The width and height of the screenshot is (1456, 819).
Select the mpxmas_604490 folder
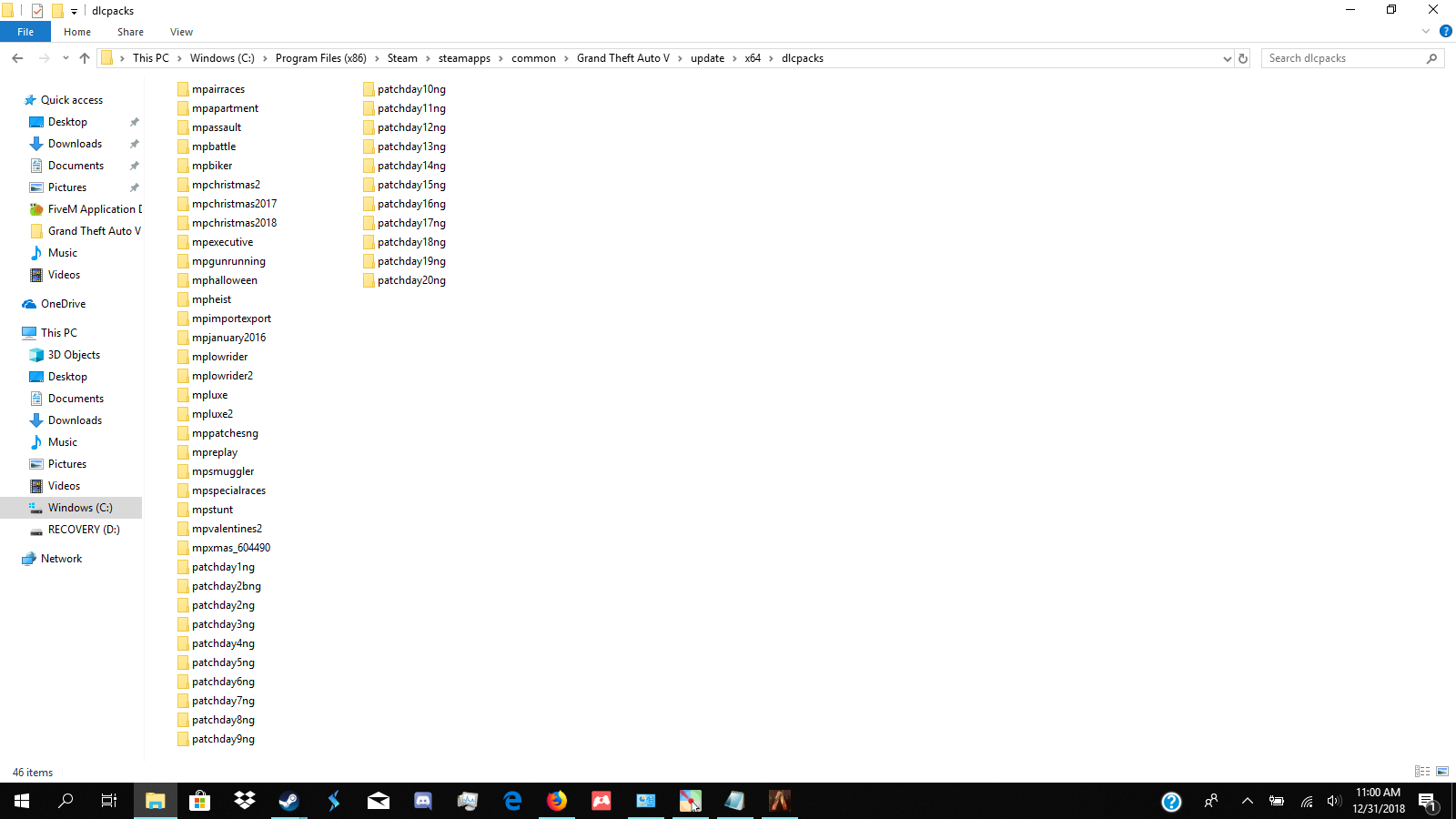[224, 548]
